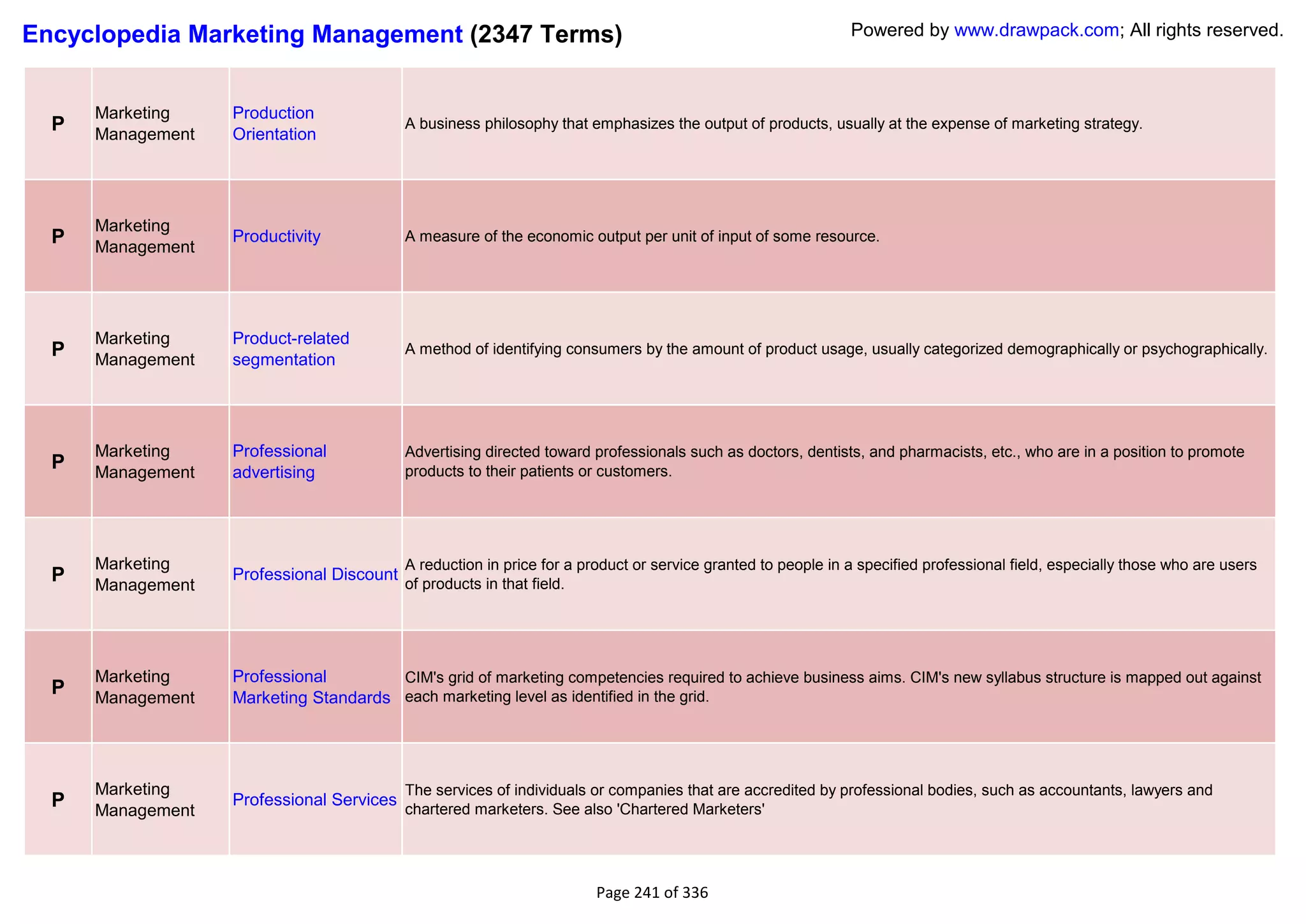Open the Professional Services term link
Screen dimensions: 1306x924
coord(314,800)
